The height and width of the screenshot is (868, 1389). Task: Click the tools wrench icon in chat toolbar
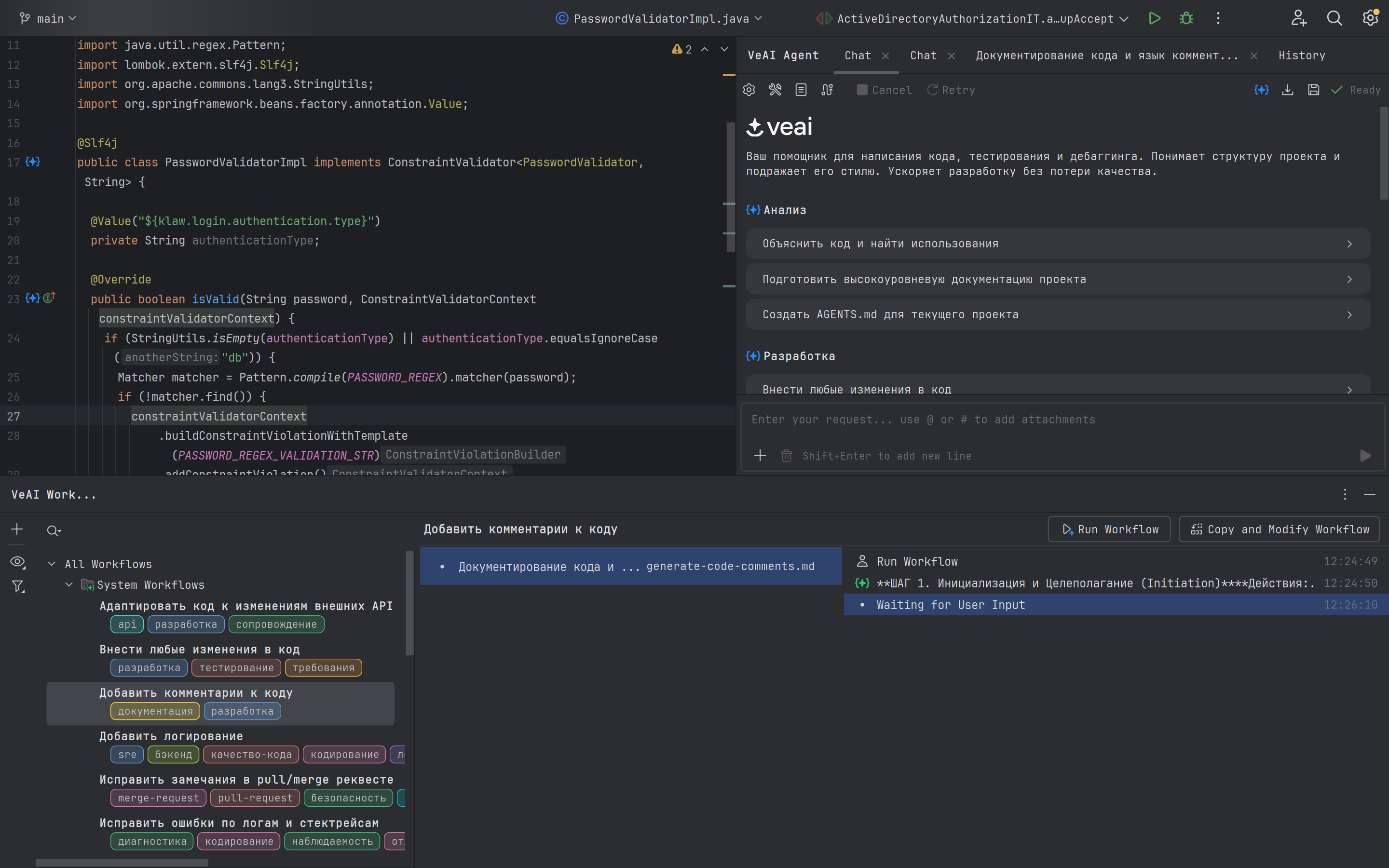click(x=775, y=90)
